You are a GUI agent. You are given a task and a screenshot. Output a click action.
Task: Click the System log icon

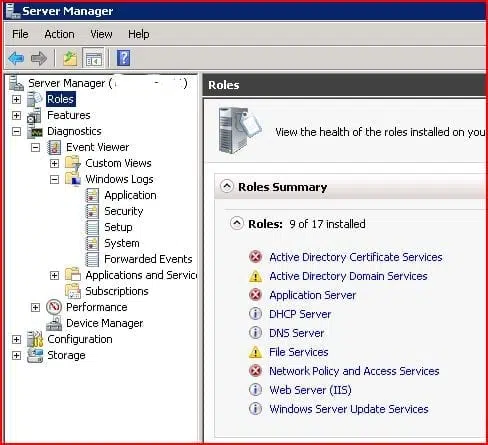pos(92,243)
